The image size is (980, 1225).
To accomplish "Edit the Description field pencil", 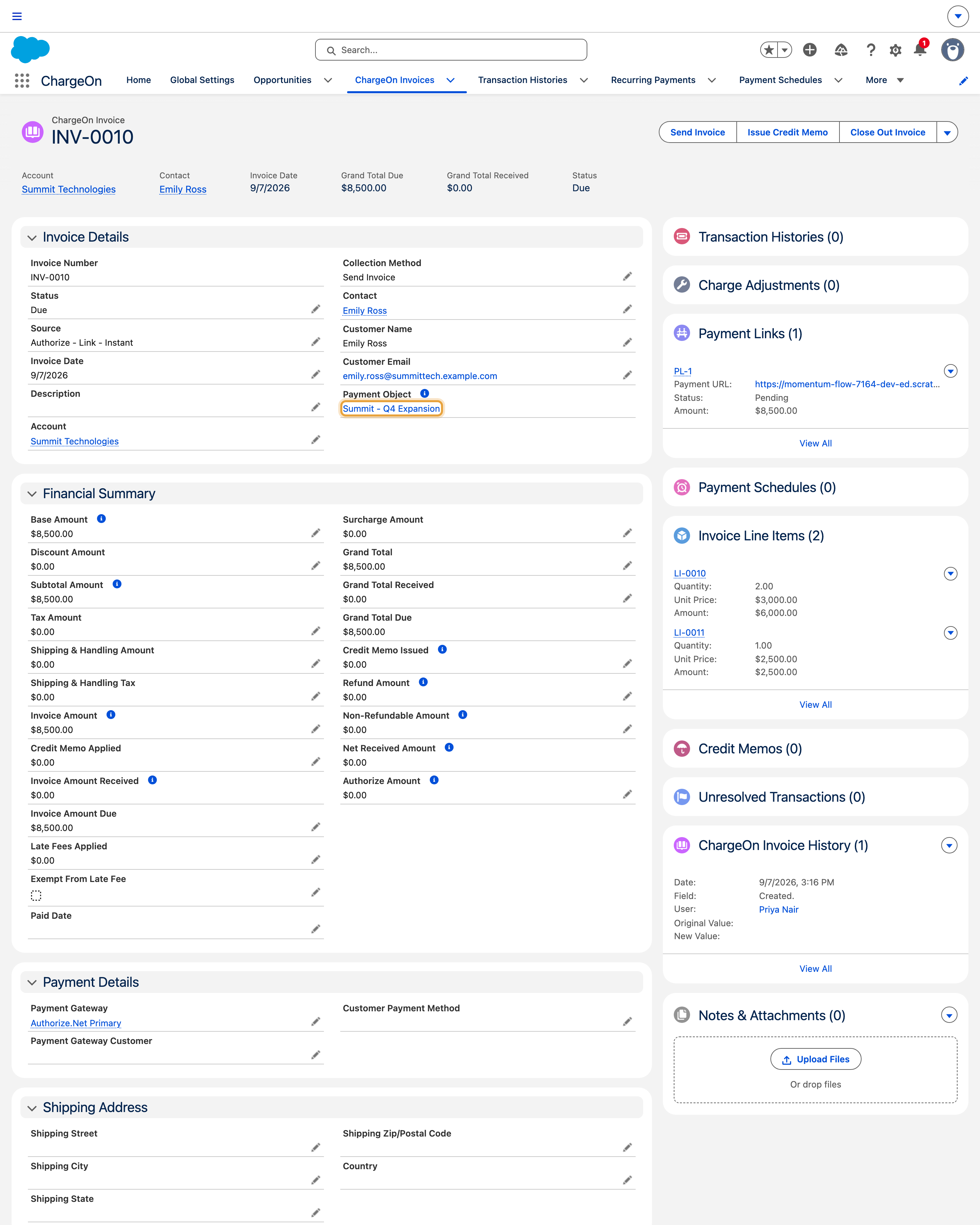I will [316, 407].
